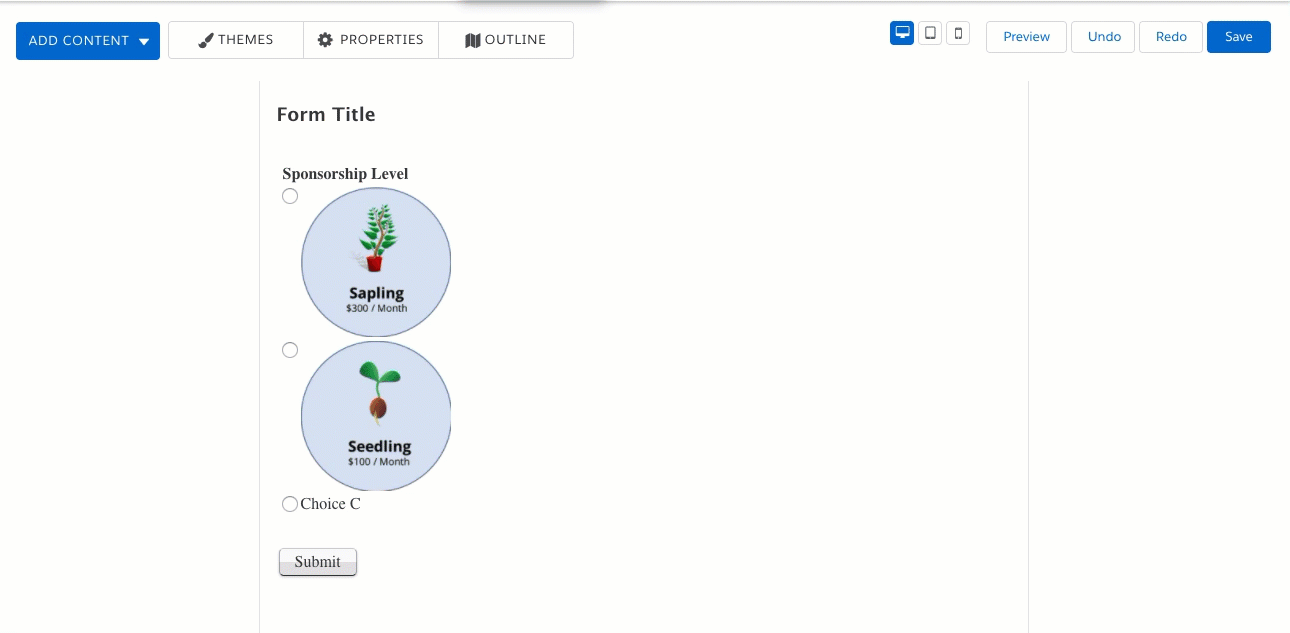Switch to mobile phone view icon
The image size is (1290, 633).
(x=958, y=33)
